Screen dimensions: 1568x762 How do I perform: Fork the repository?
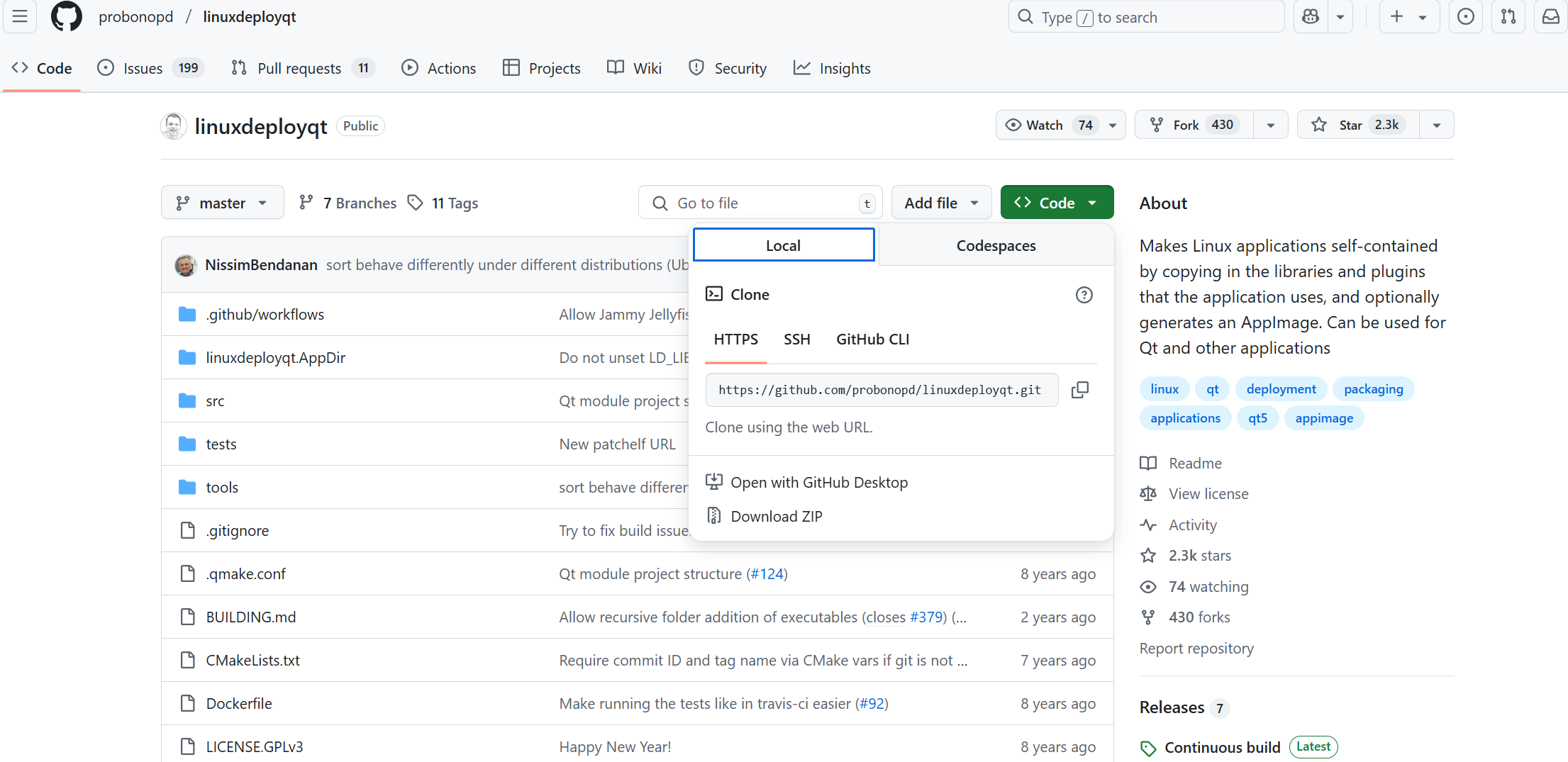click(x=1195, y=125)
